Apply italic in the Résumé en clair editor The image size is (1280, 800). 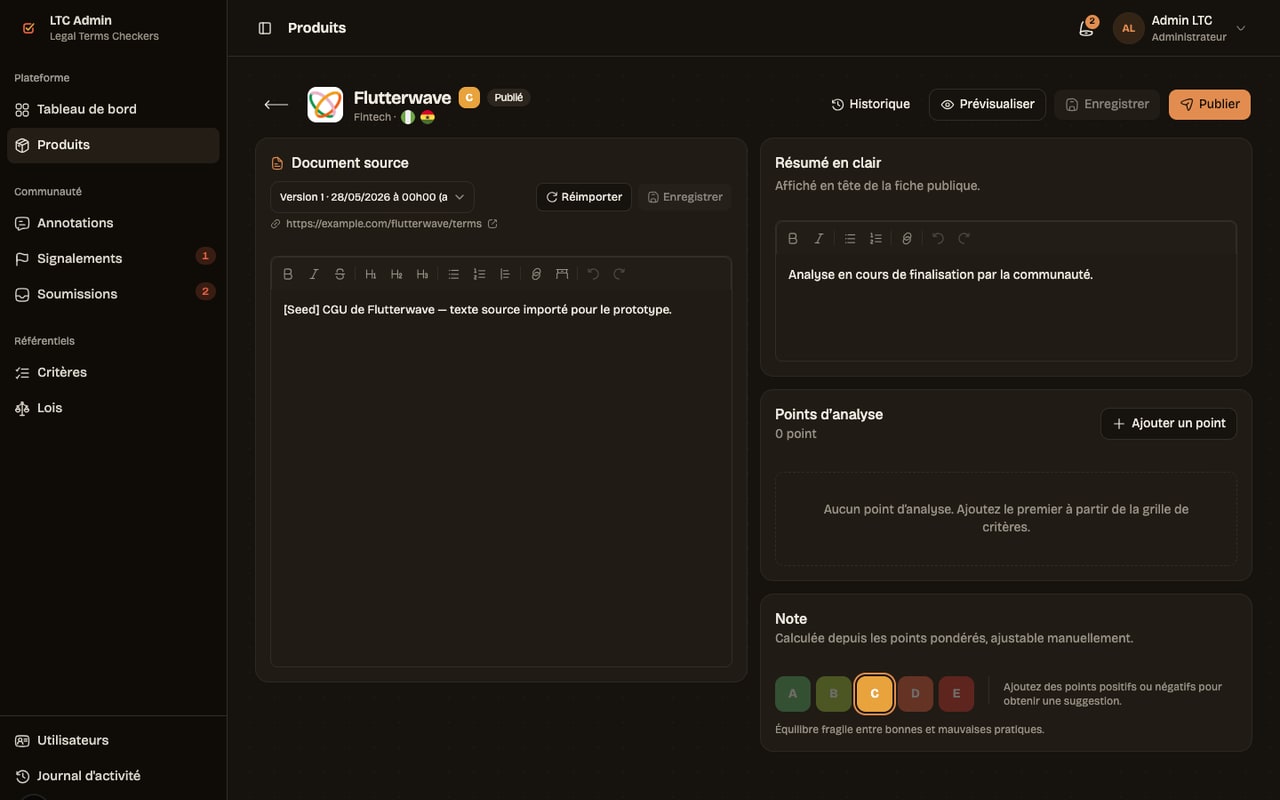tap(819, 239)
